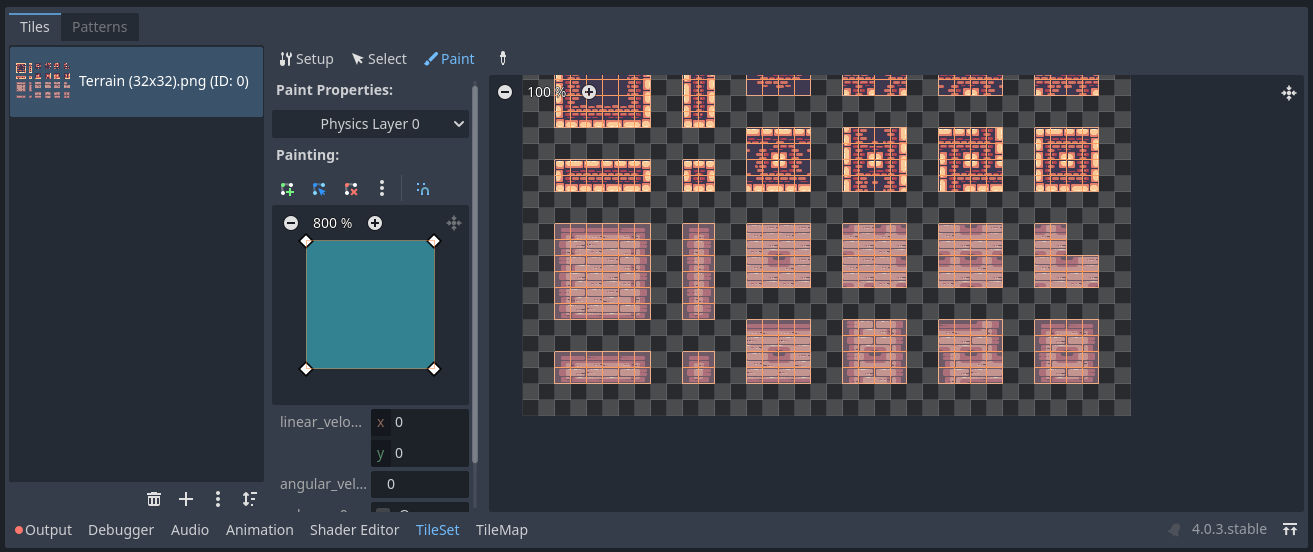Delete the selected atlas source

pos(154,499)
